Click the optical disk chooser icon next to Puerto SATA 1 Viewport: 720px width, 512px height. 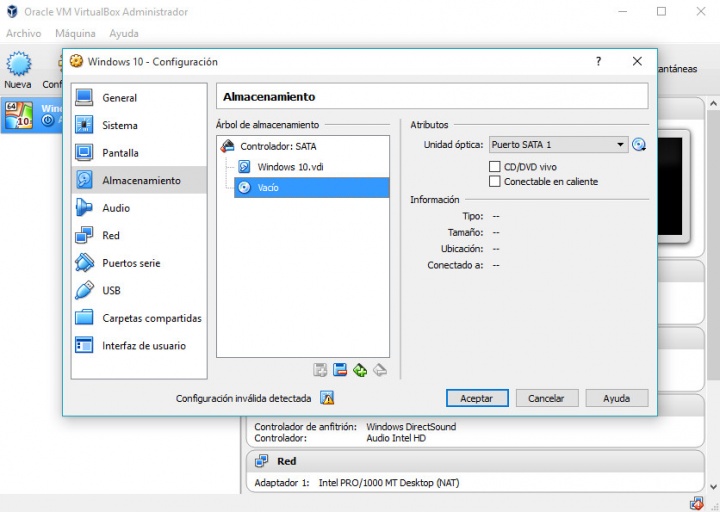click(x=639, y=145)
